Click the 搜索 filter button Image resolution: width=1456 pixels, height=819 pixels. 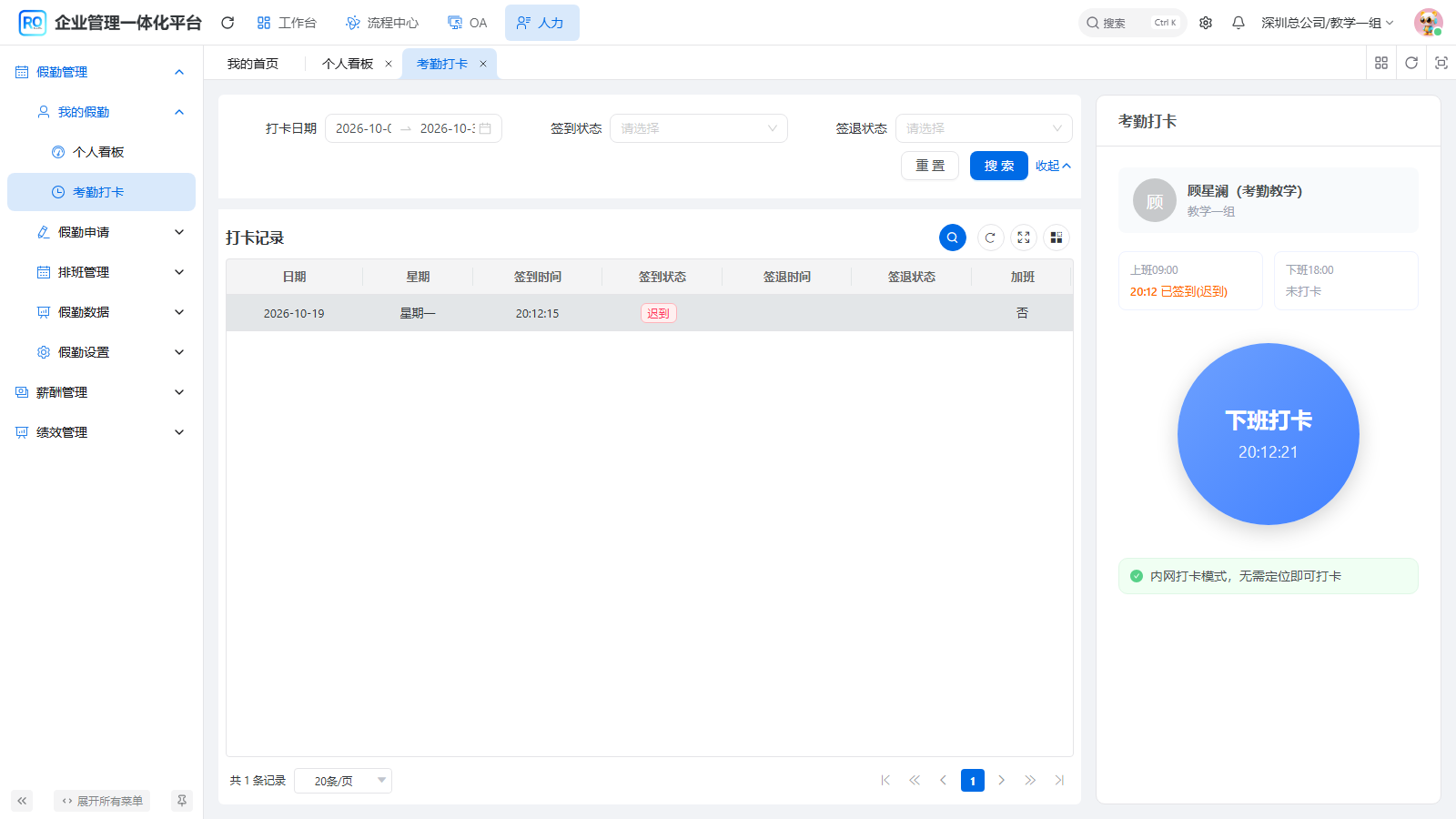click(x=999, y=166)
